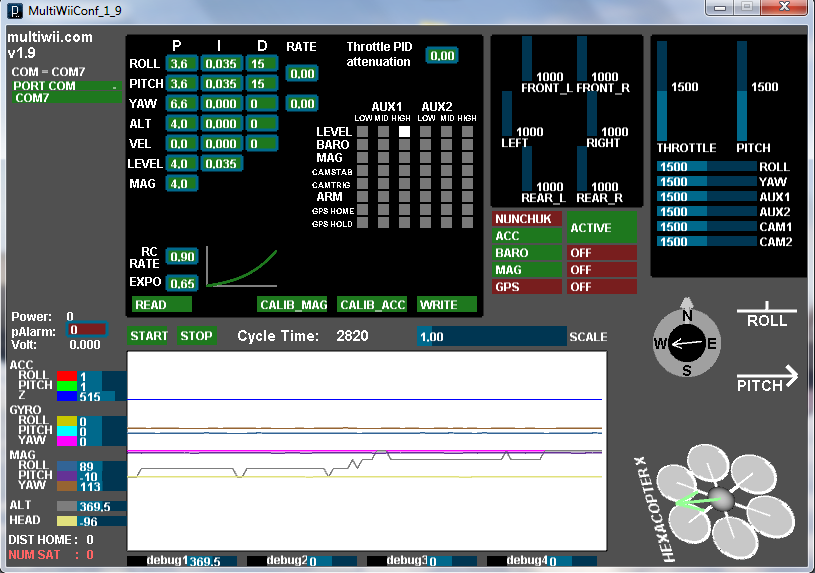Toggle the red ACC ROLL graph swatch
The width and height of the screenshot is (815, 573).
click(x=67, y=376)
